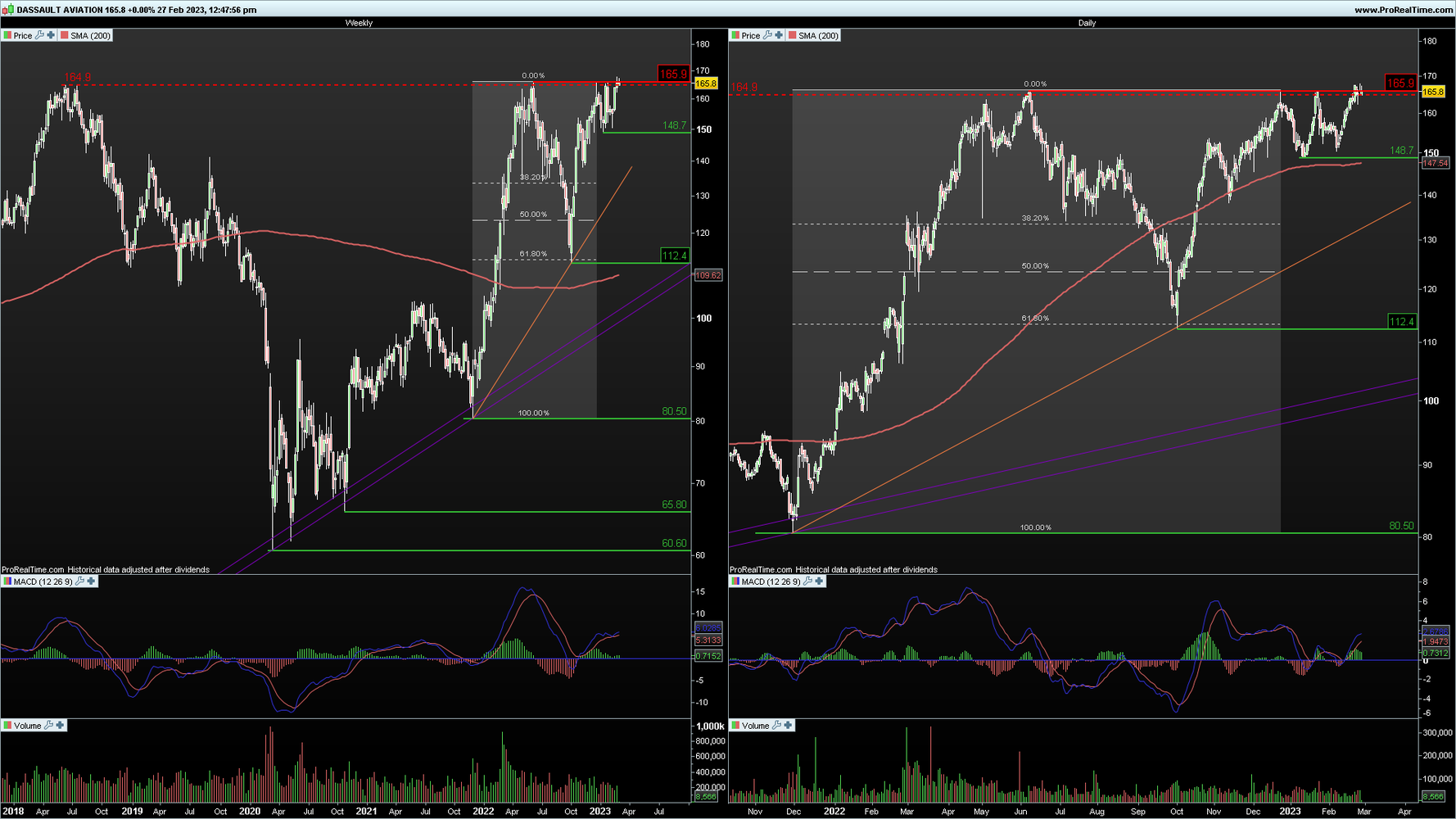The height and width of the screenshot is (819, 1456).
Task: Open www.ProRealTime.com link in title bar
Action: pyautogui.click(x=1404, y=10)
